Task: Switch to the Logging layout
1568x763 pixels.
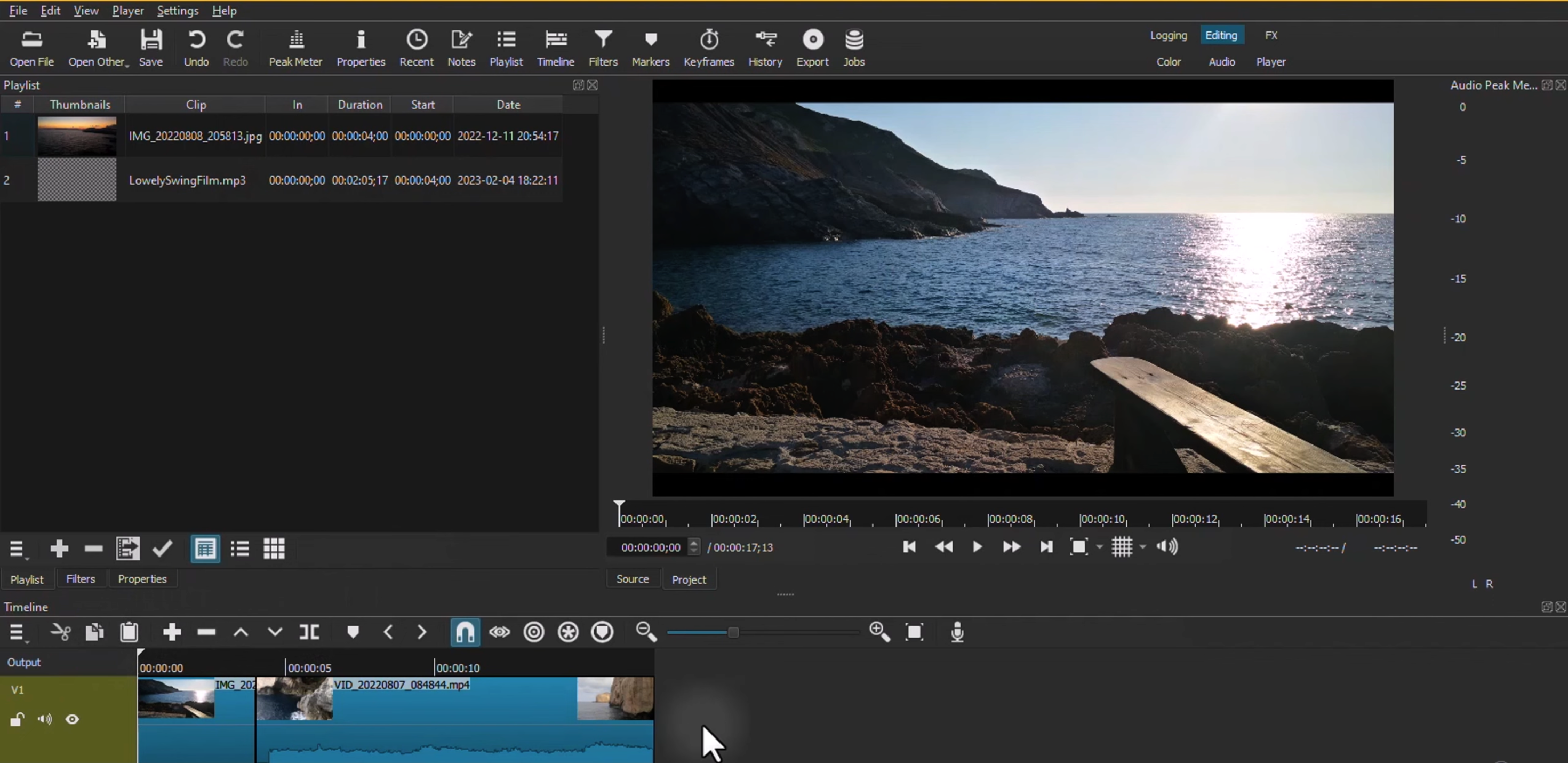Action: click(1167, 35)
